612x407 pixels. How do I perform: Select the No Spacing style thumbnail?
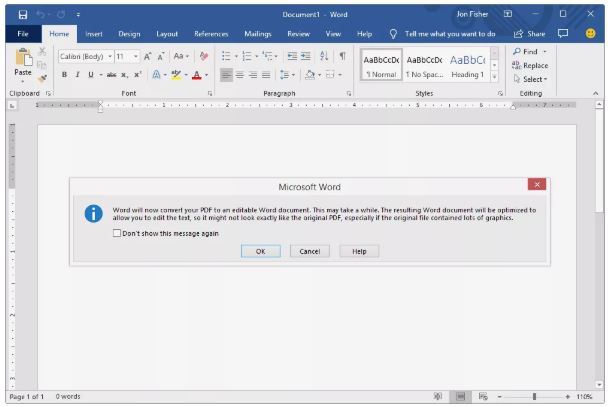click(424, 65)
